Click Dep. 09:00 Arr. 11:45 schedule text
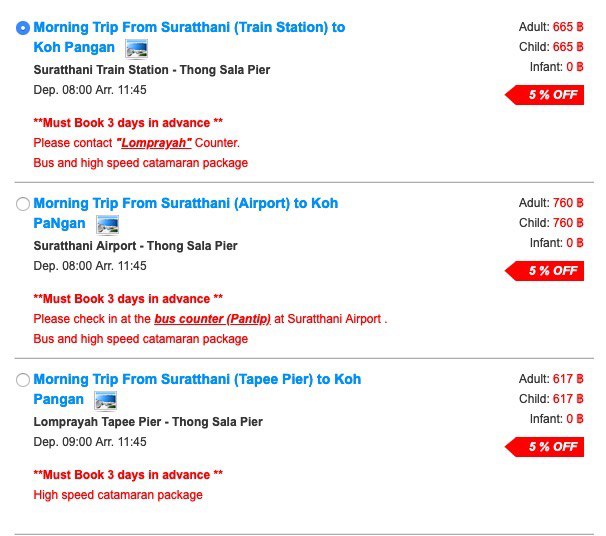The width and height of the screenshot is (606, 536). (x=90, y=442)
